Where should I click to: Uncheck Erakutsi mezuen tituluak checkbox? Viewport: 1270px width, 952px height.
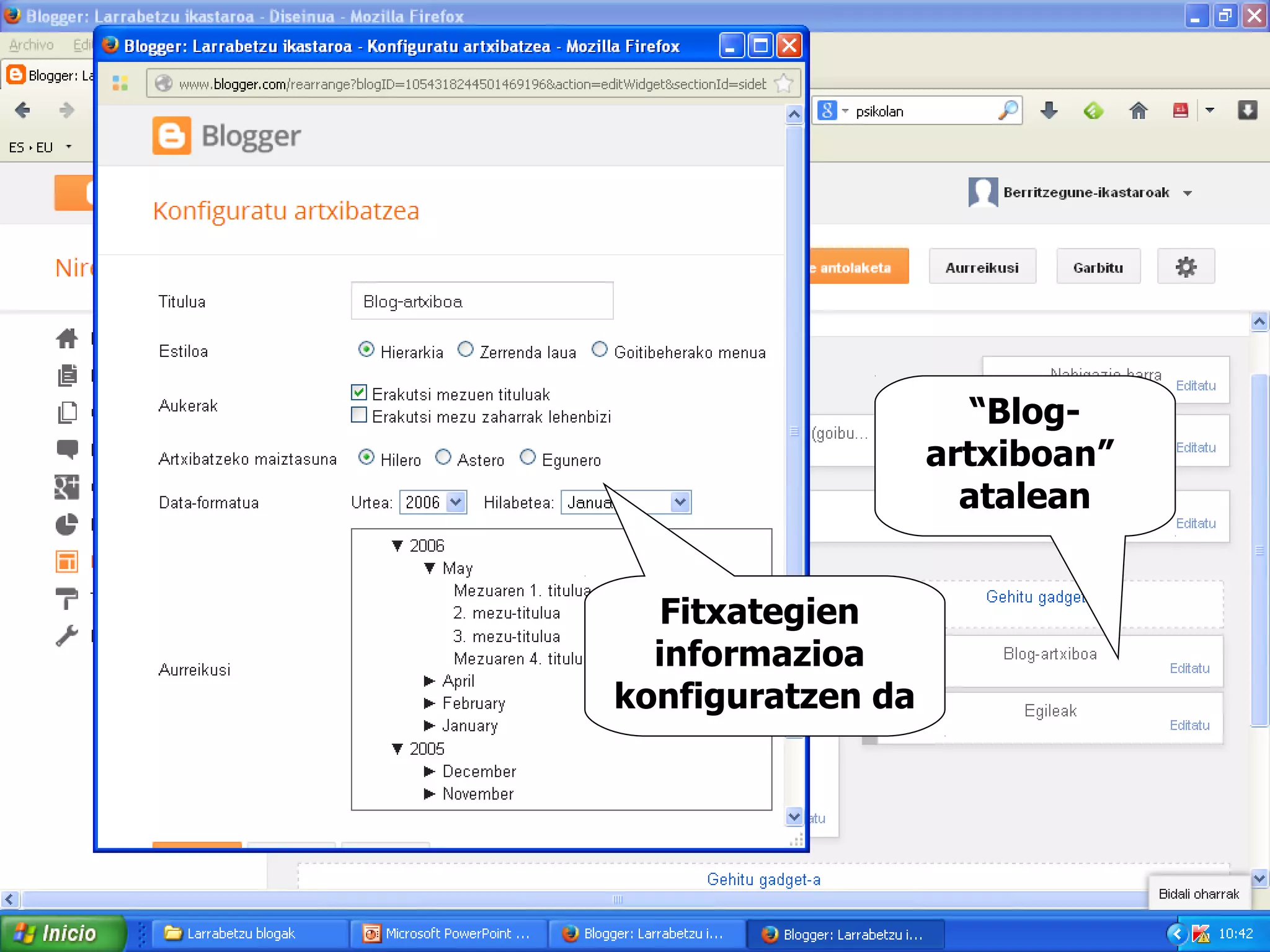pos(359,392)
